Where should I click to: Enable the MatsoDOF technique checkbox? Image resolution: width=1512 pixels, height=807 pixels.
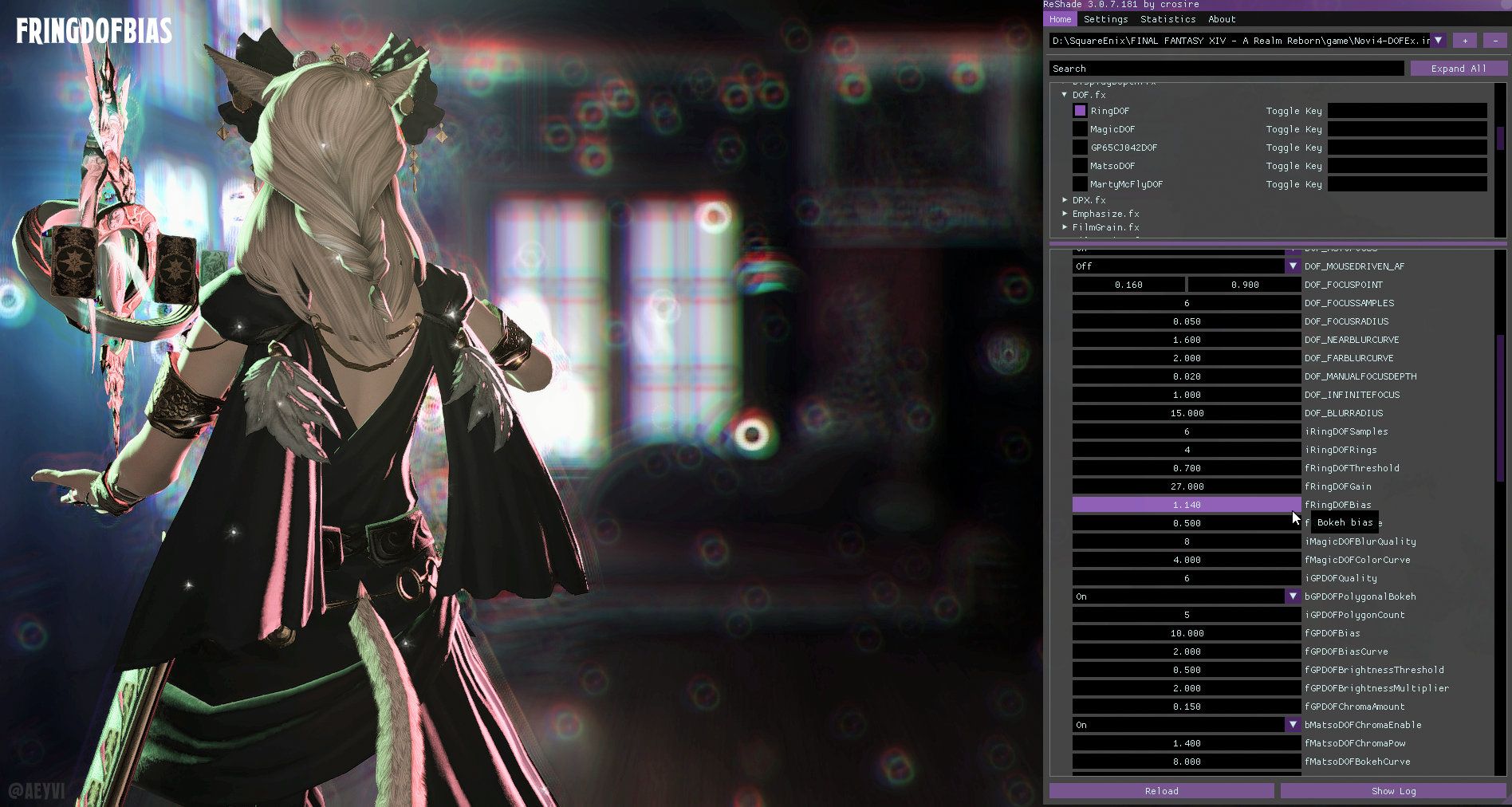click(x=1080, y=166)
